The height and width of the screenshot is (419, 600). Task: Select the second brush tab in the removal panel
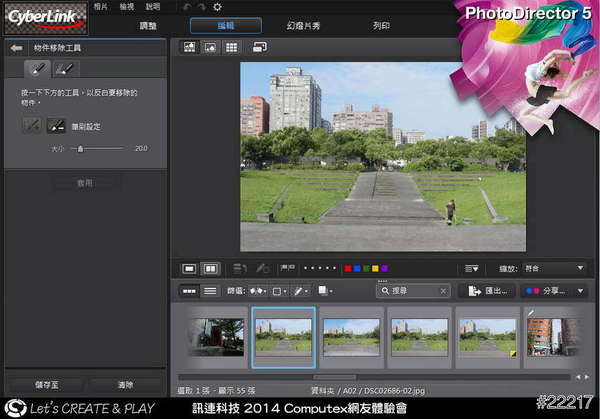coord(65,68)
